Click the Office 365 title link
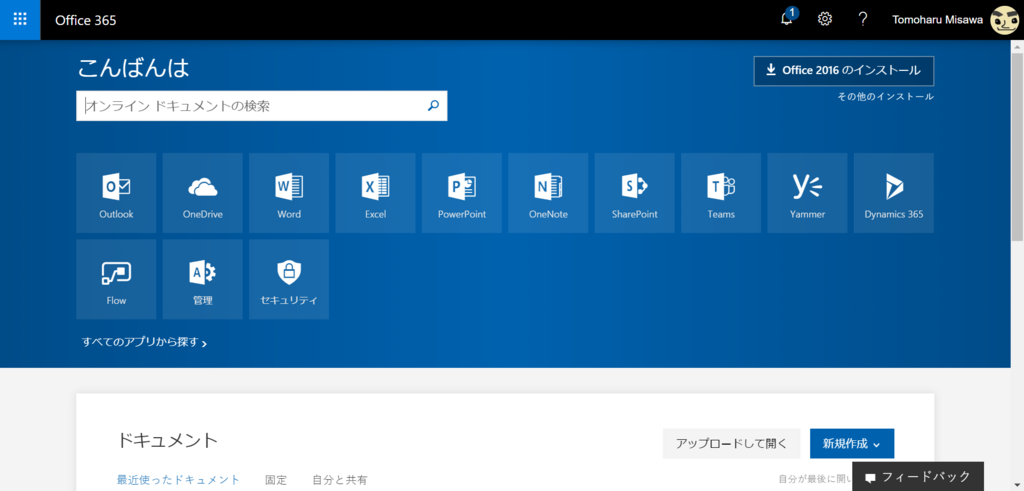1024x491 pixels. coord(86,20)
